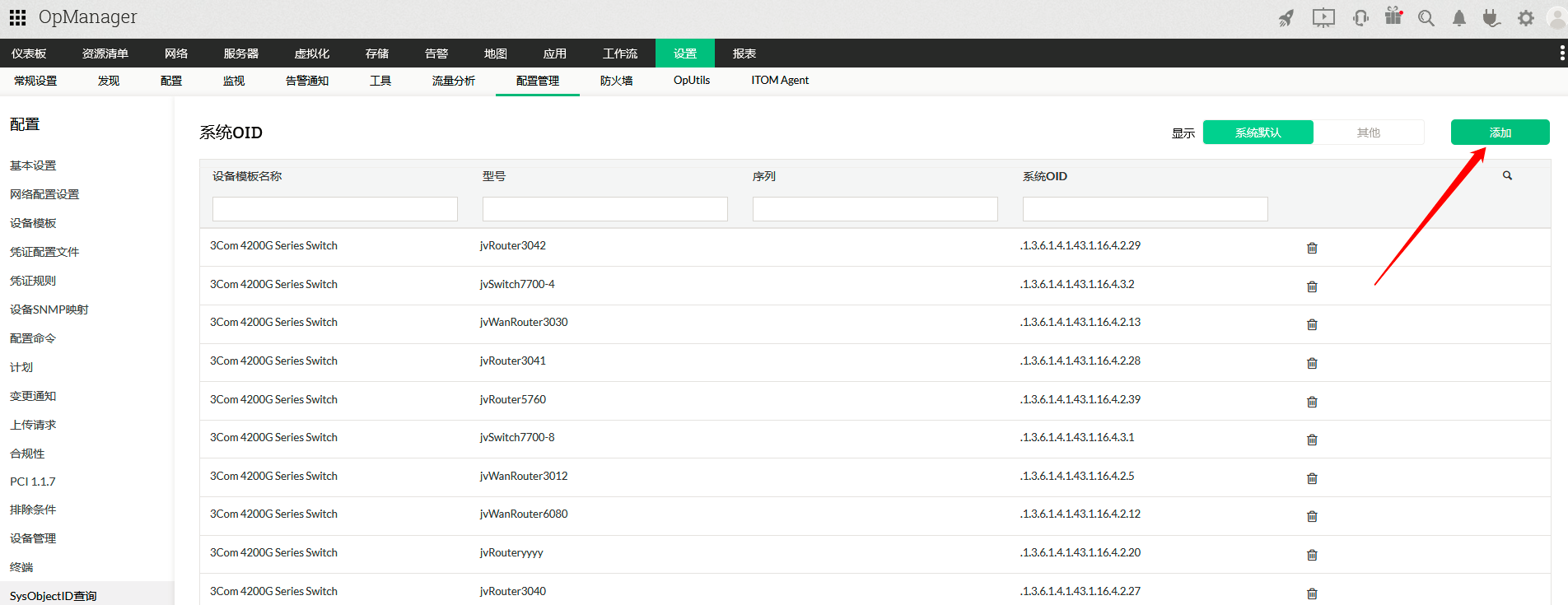This screenshot has height=605, width=1568.
Task: Open 配置命令 in the sidebar
Action: point(33,338)
